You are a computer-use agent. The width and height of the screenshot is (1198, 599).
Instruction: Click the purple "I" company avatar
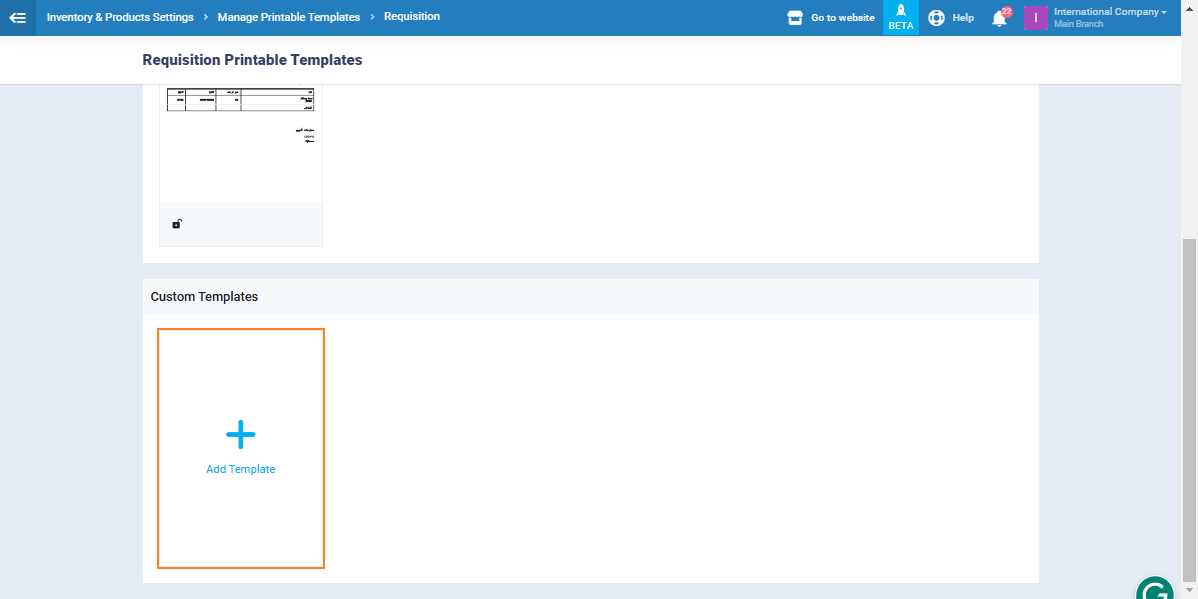[1035, 18]
